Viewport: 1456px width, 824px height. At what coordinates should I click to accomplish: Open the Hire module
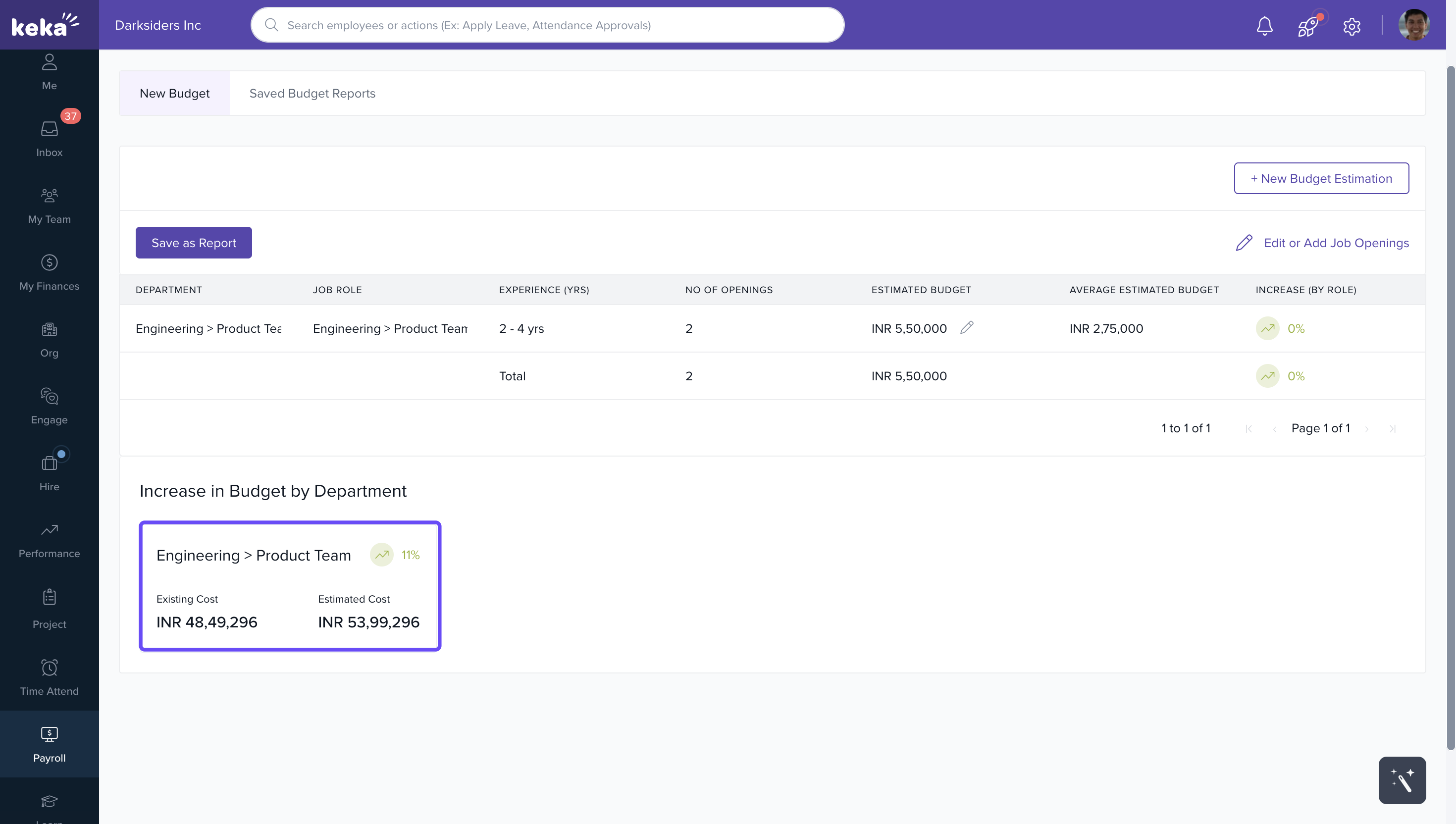(x=49, y=472)
